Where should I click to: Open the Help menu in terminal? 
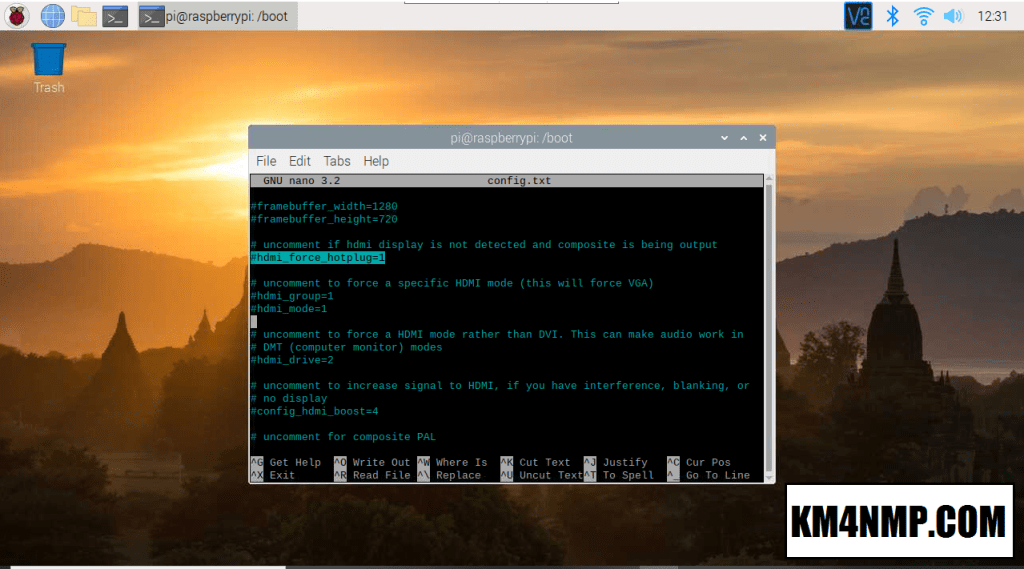tap(376, 161)
